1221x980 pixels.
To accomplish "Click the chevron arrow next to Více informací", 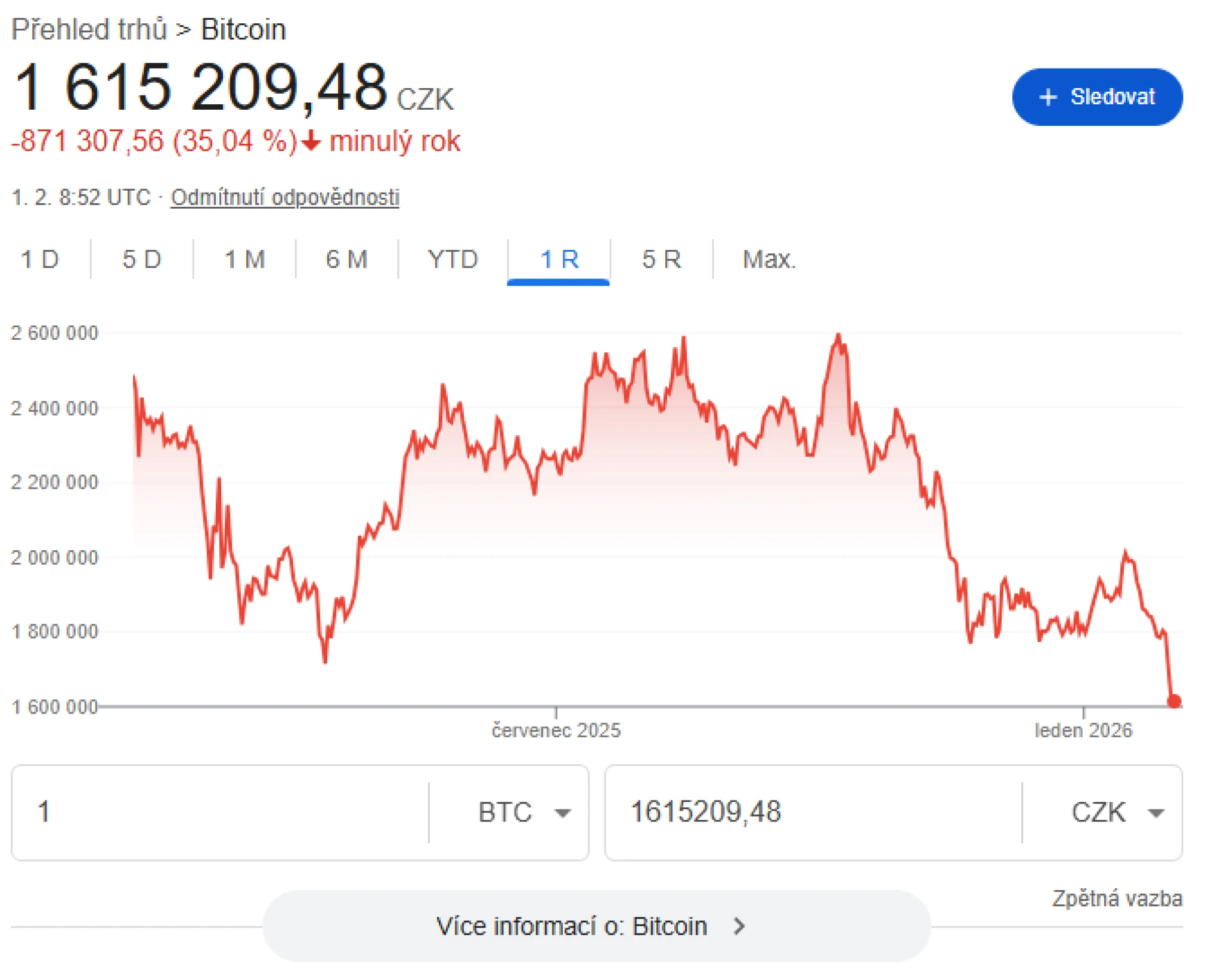I will [x=739, y=926].
